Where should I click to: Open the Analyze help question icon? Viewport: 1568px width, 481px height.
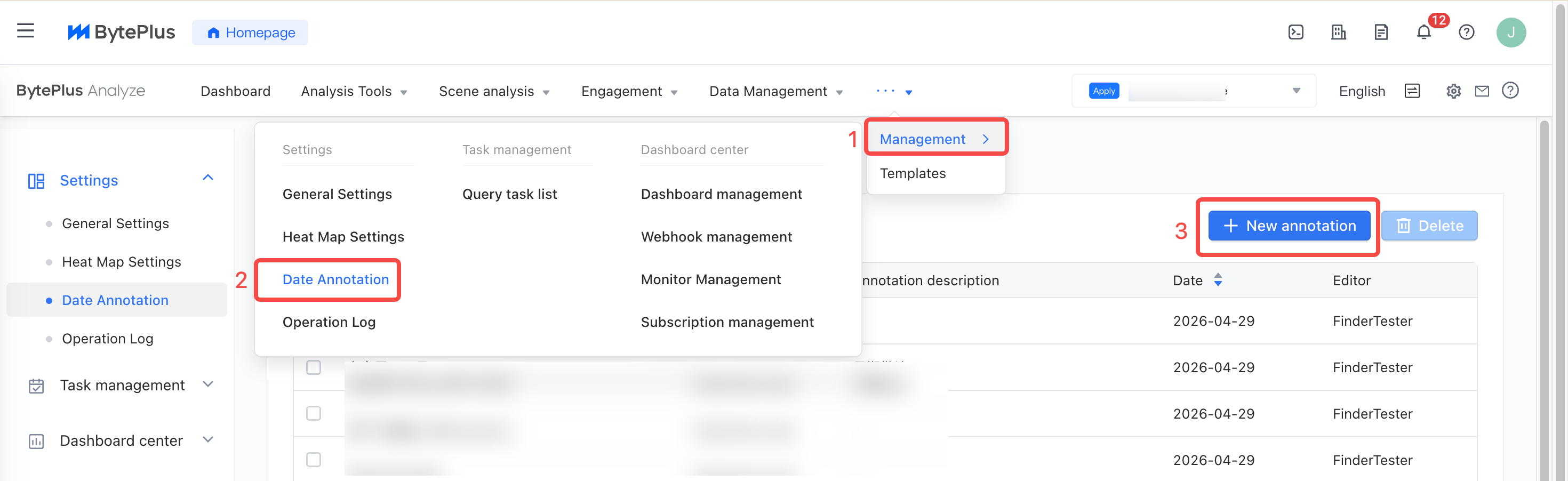pos(1510,91)
